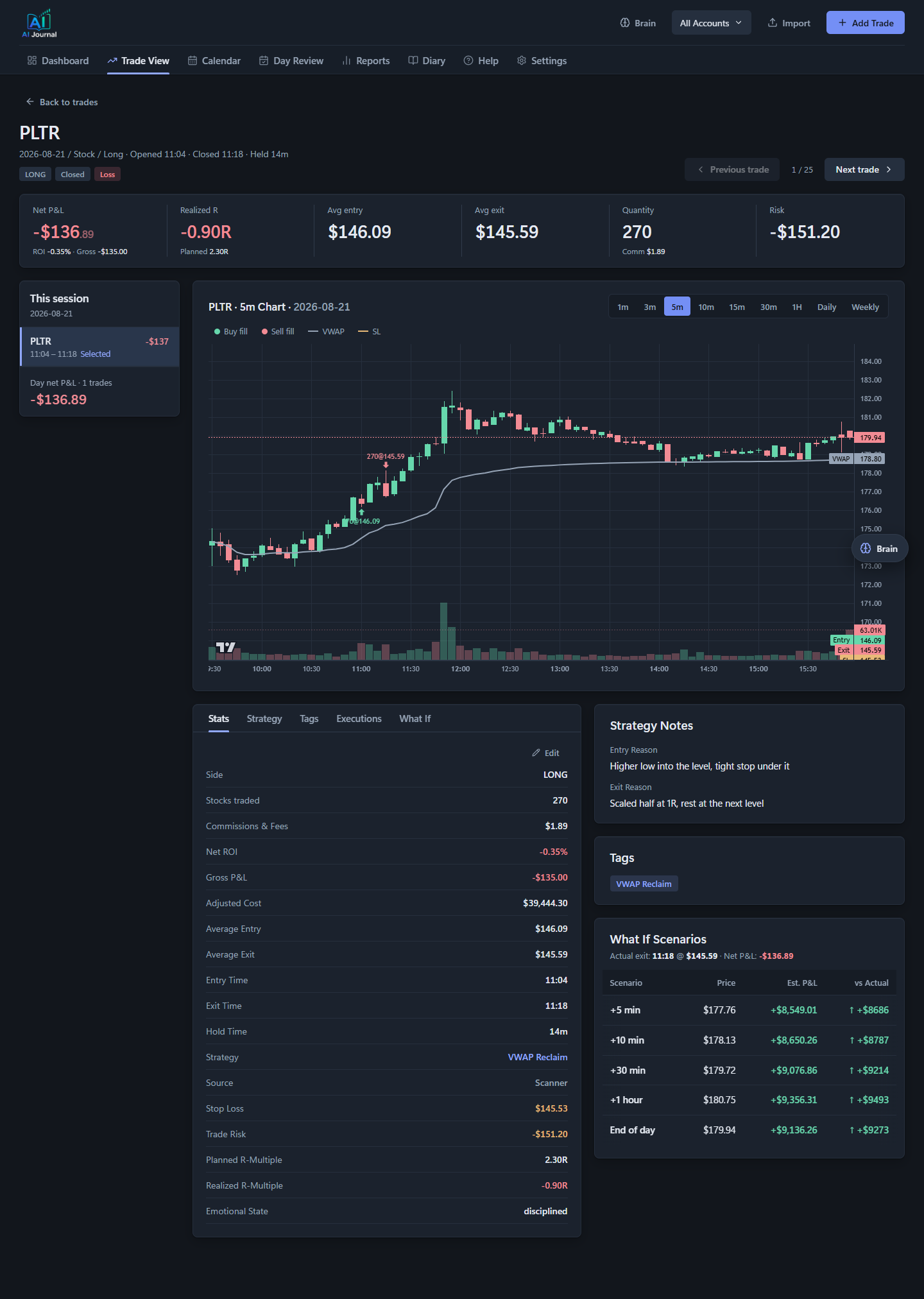The height and width of the screenshot is (1299, 924).
Task: Select the PLTR trade in This session
Action: [99, 347]
